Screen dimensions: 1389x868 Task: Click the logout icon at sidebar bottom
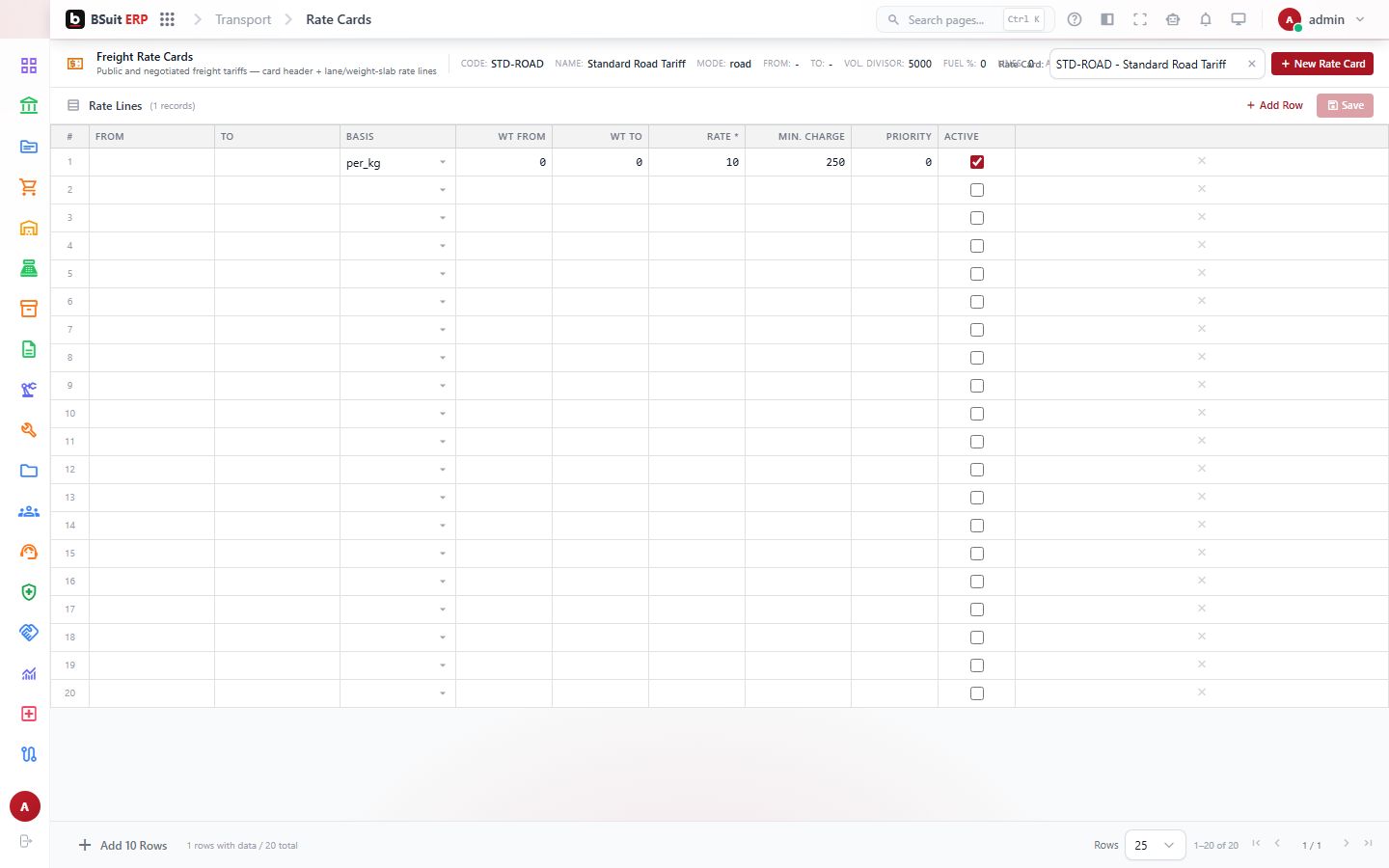[x=26, y=841]
